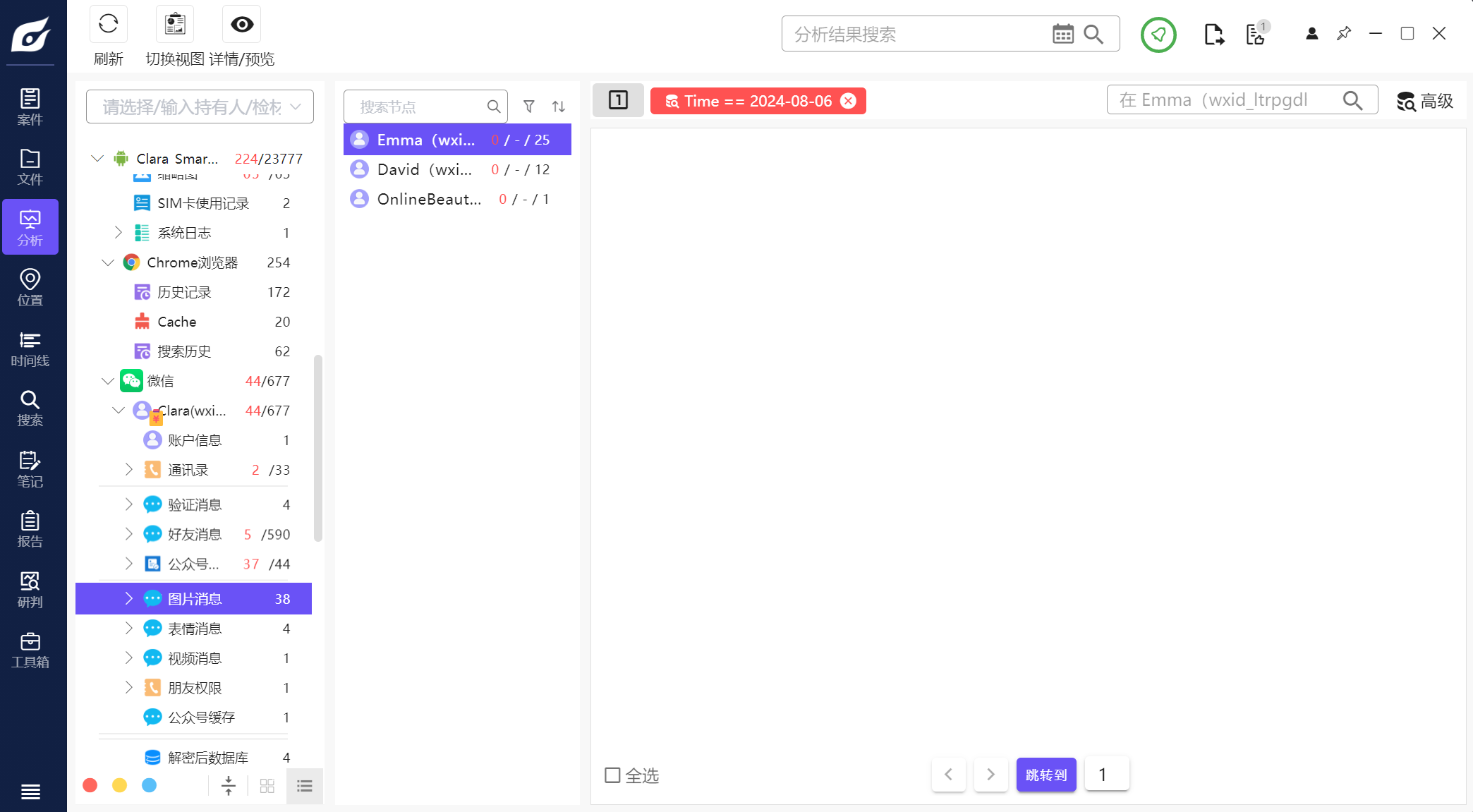1473x812 pixels.
Task: Click the filter funnel icon
Action: tap(528, 107)
